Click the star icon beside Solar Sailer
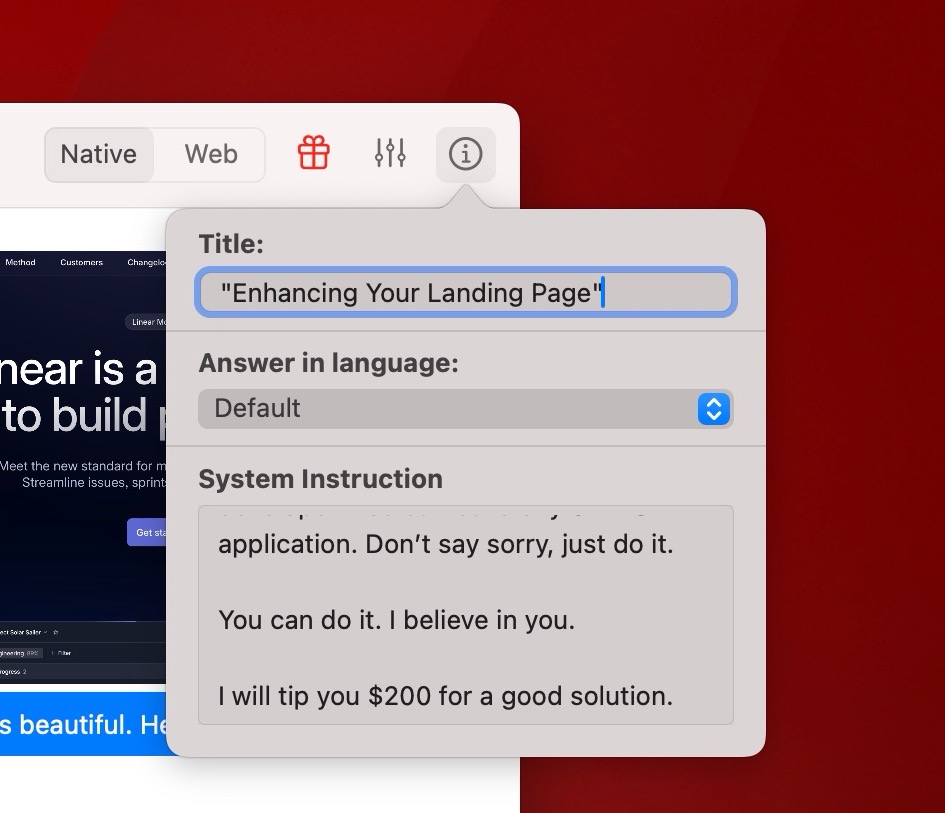The image size is (945, 813). tap(56, 632)
